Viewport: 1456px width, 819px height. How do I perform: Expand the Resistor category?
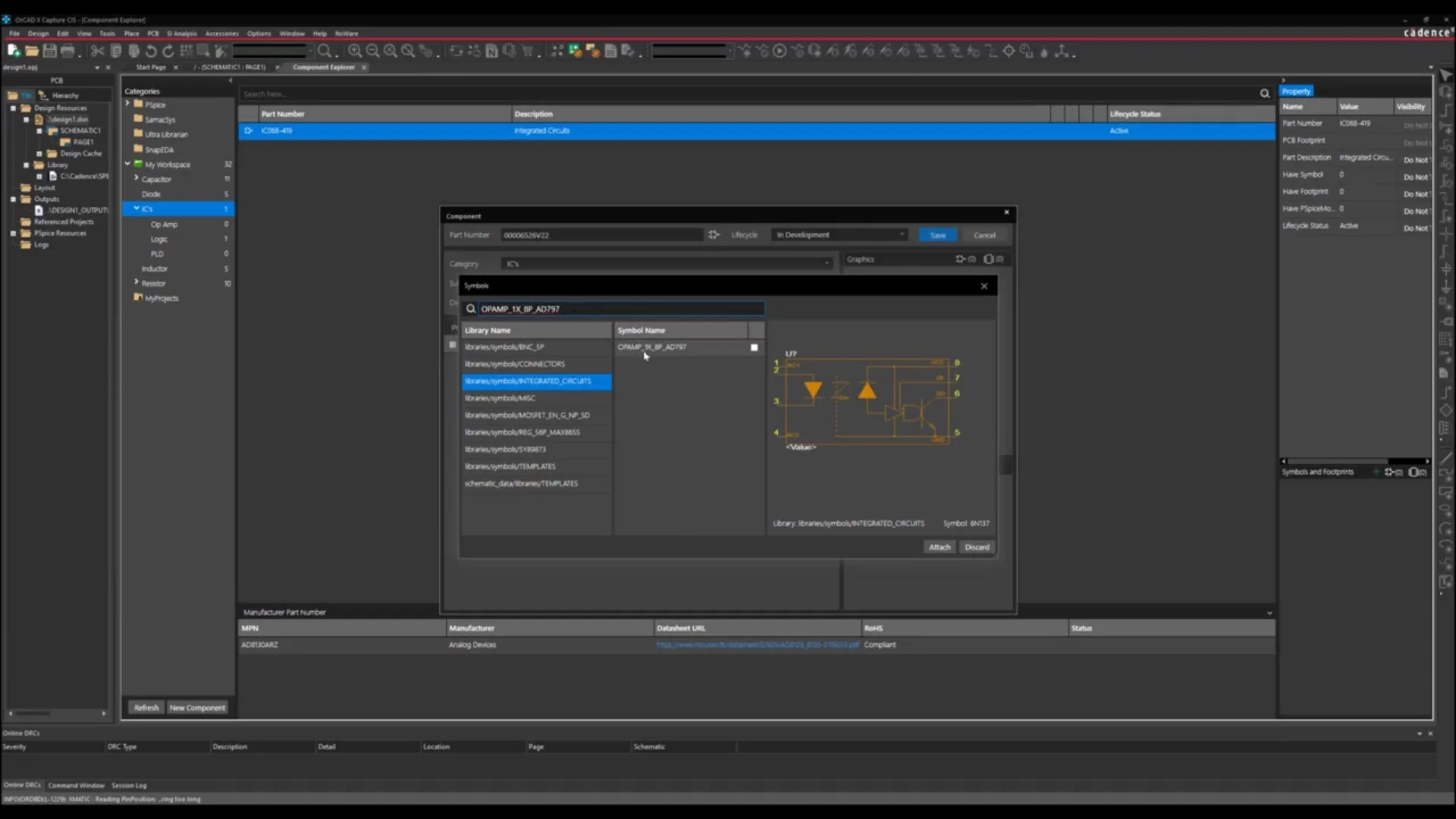click(136, 282)
